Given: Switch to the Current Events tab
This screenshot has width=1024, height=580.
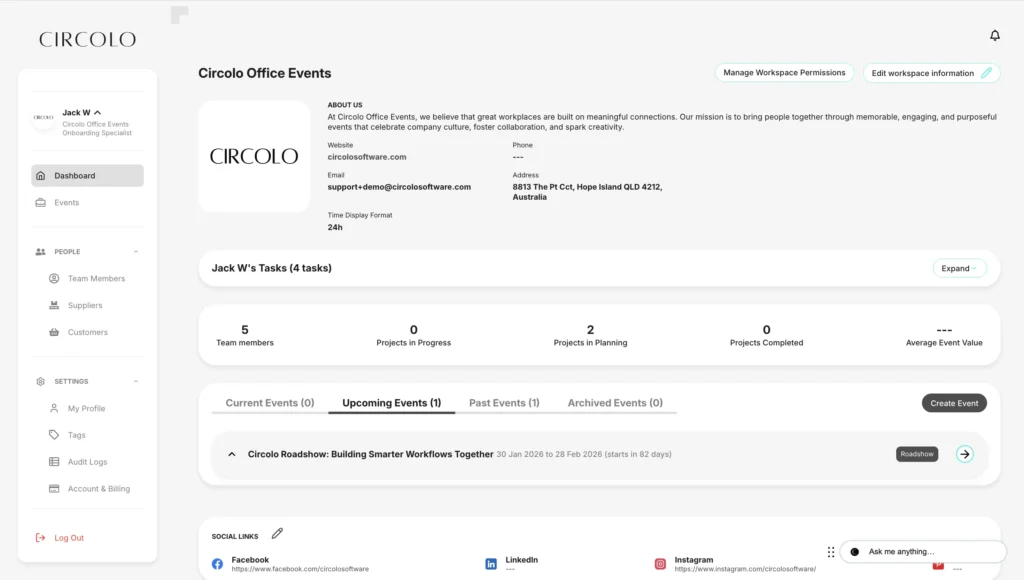Looking at the screenshot, I should 270,403.
